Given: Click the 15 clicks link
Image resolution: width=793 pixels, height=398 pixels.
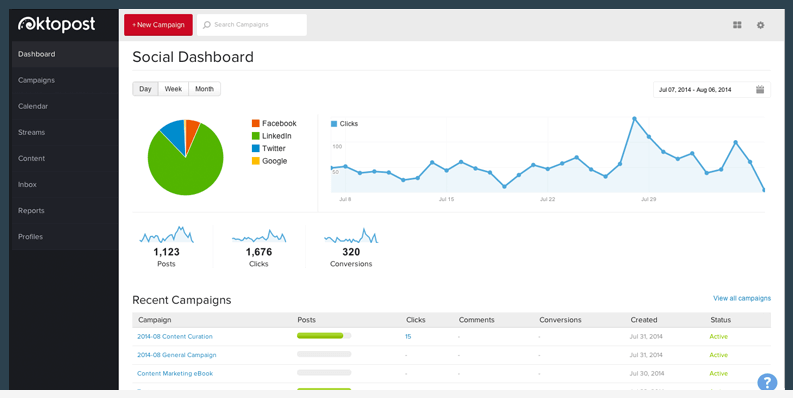Looking at the screenshot, I should click(x=408, y=336).
